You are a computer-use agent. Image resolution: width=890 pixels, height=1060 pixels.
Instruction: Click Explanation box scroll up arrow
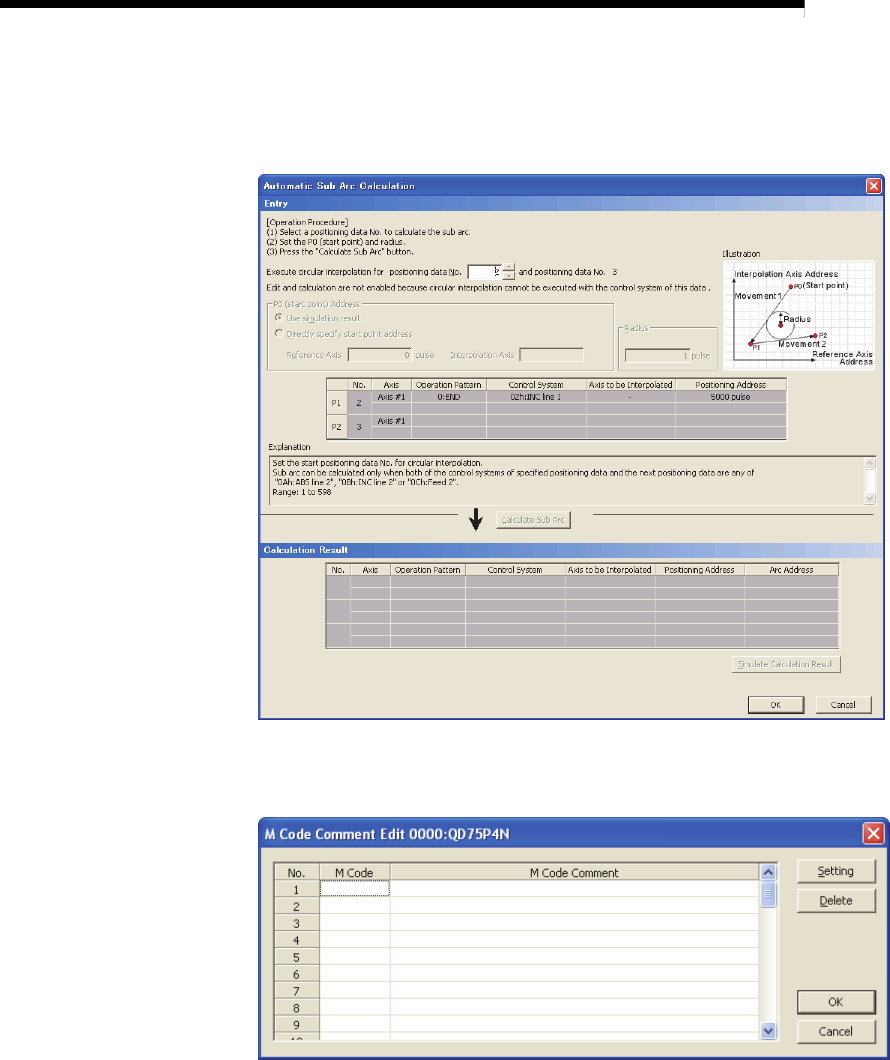[870, 463]
